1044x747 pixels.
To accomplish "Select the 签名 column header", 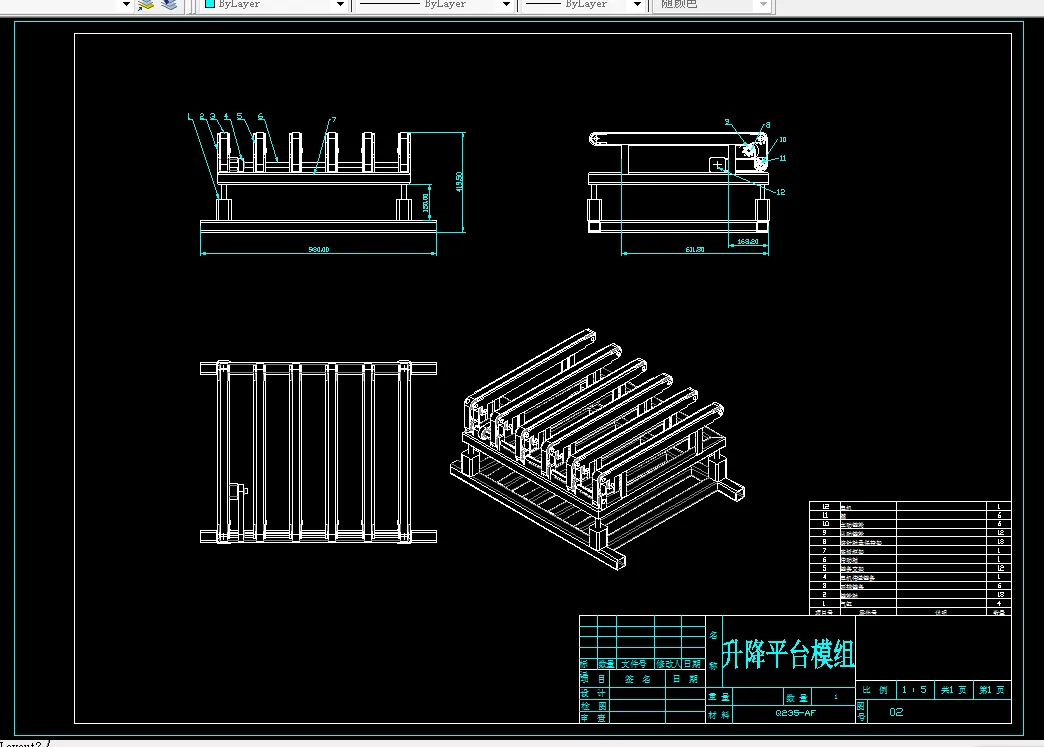I will click(x=637, y=679).
